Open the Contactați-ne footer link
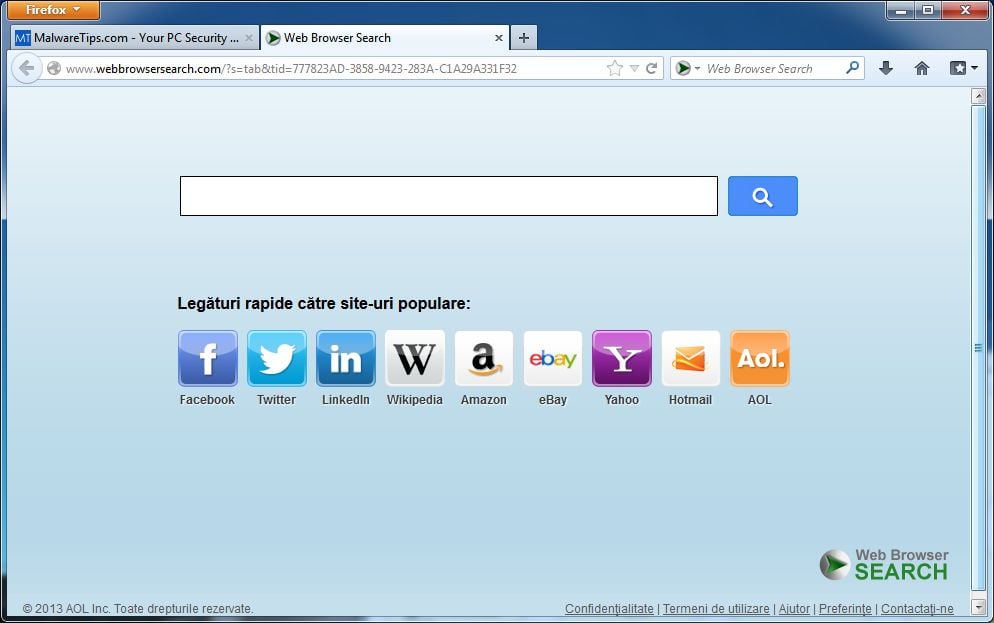This screenshot has height=623, width=994. tap(917, 608)
